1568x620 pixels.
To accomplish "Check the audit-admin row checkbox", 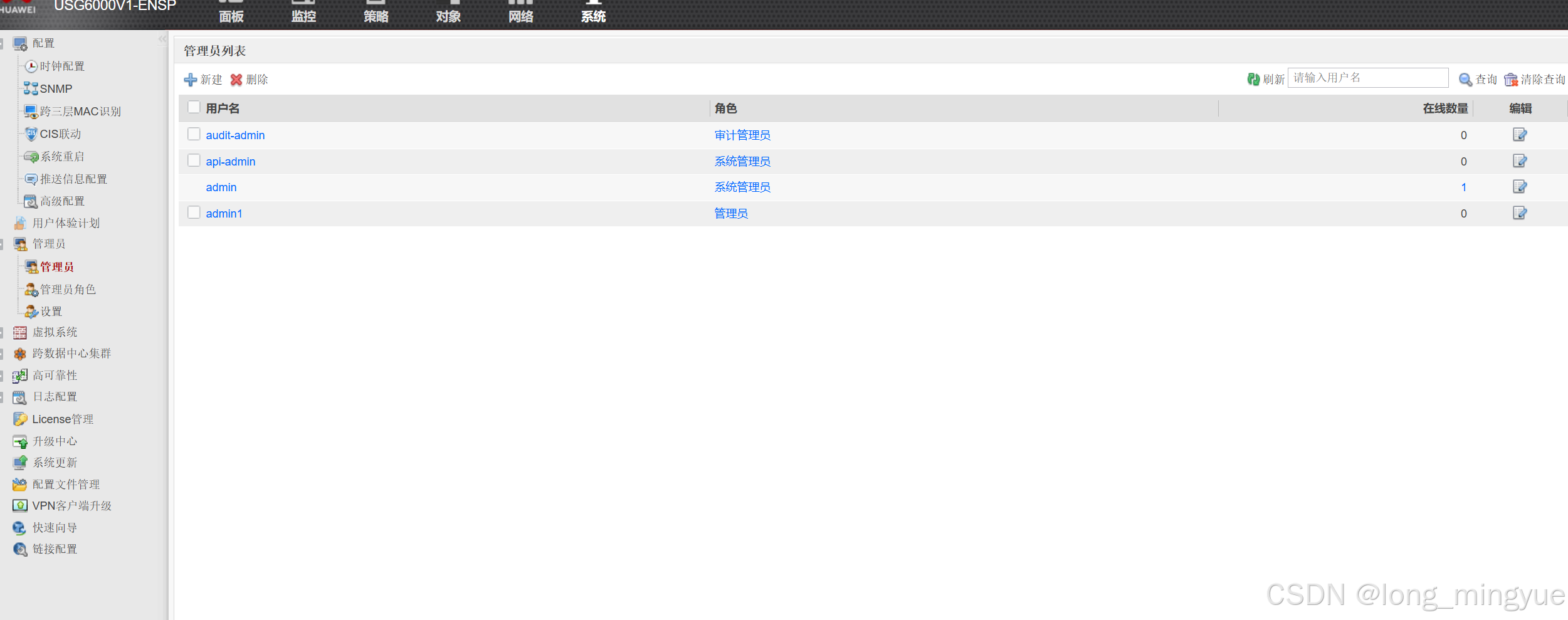I will (194, 134).
